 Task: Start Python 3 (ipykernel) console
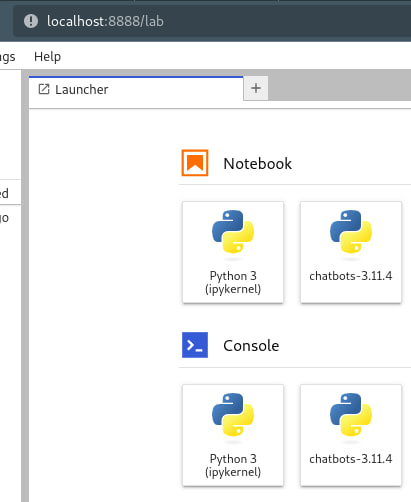click(x=233, y=435)
